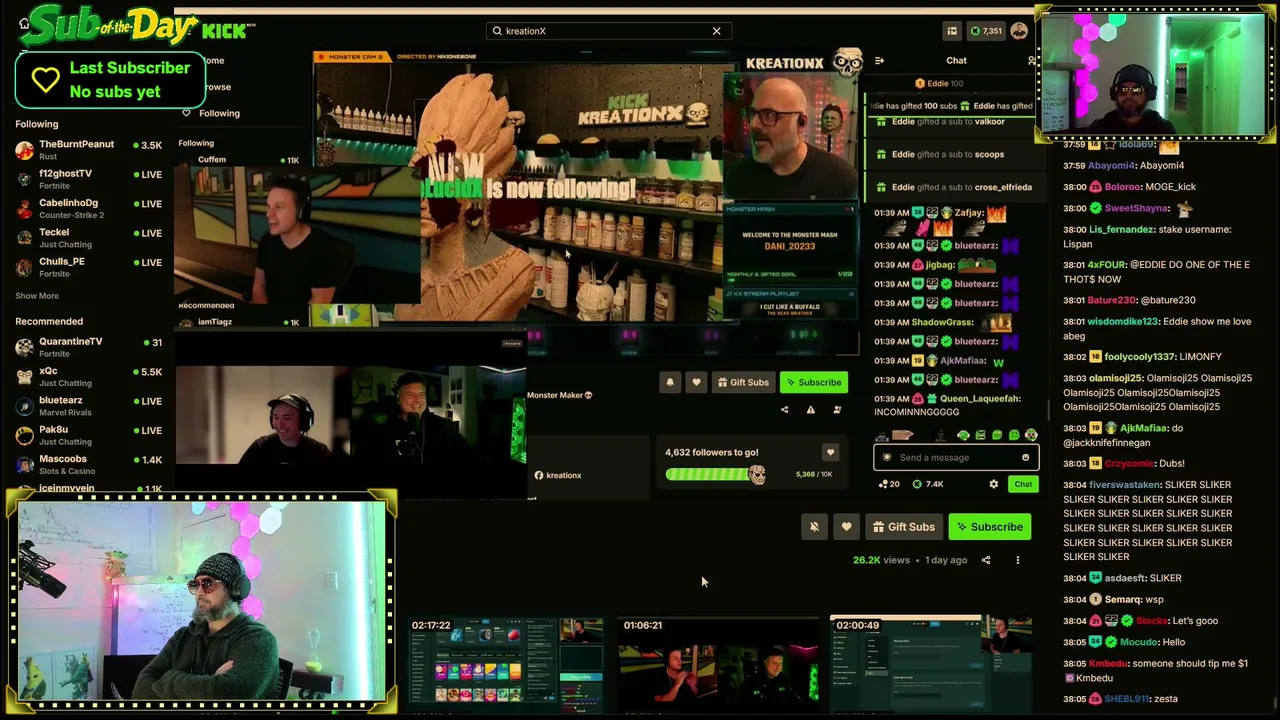Share the stream via upper share icon
This screenshot has height=720, width=1280.
tap(784, 410)
